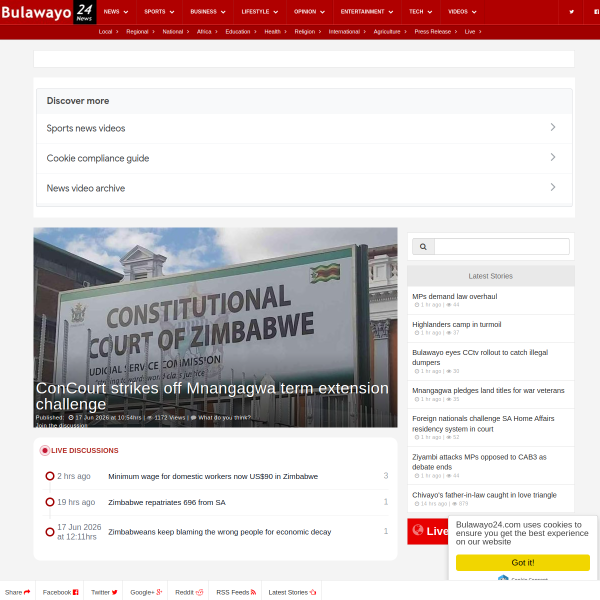The image size is (600, 600).
Task: Expand the TECH dropdown menu
Action: (421, 12)
